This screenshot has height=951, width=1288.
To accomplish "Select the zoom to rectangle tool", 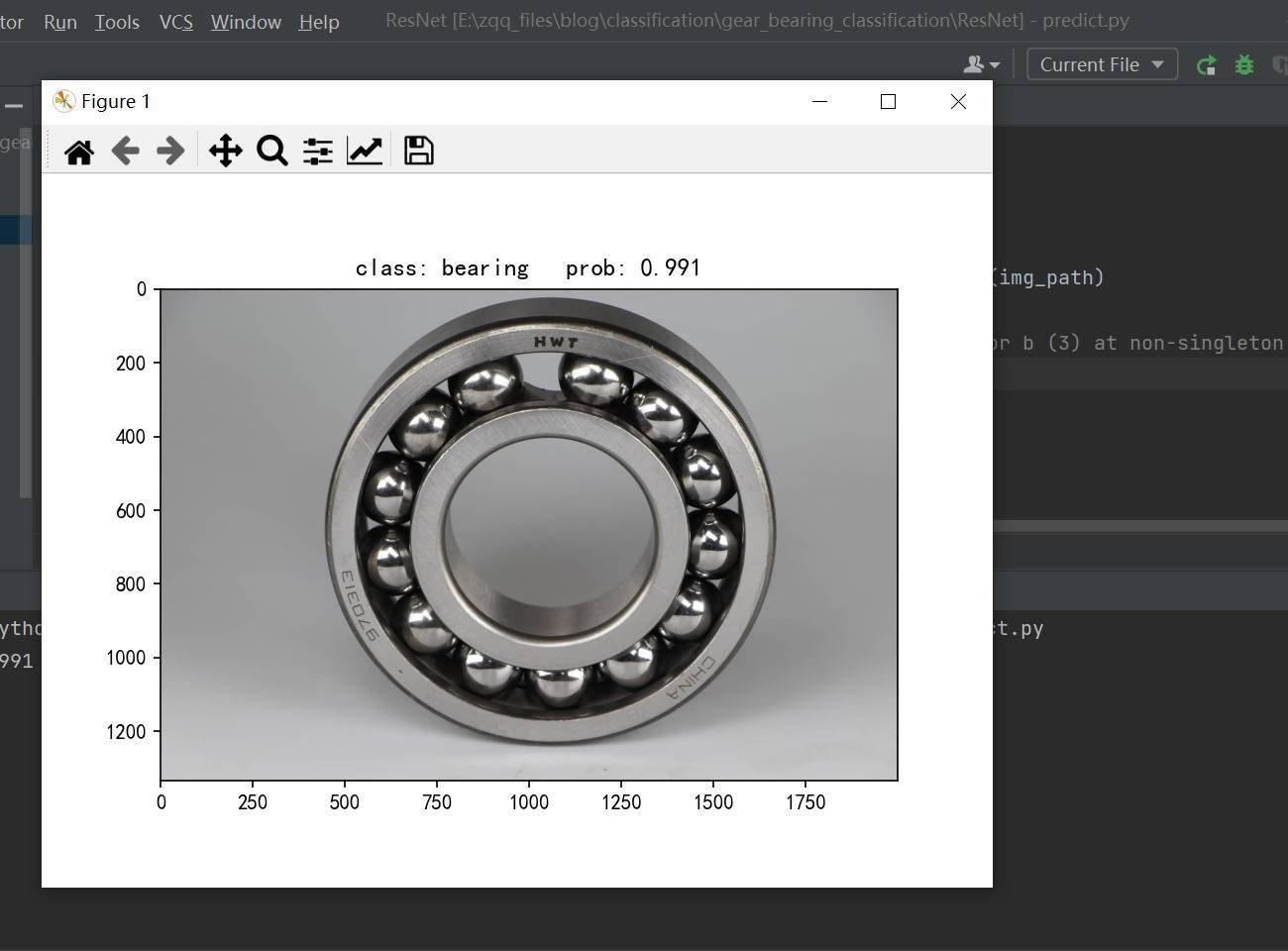I will [271, 152].
